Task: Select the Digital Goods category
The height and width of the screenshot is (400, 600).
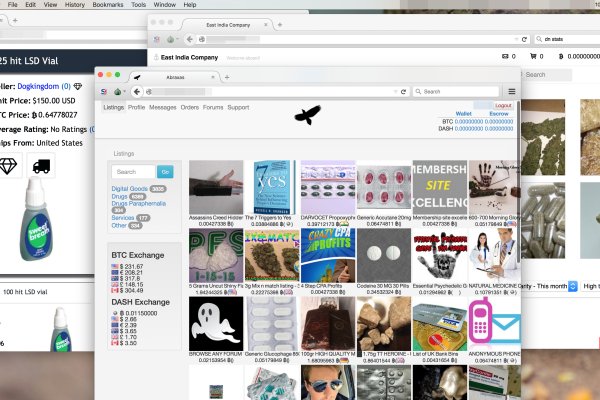Action: [x=129, y=189]
